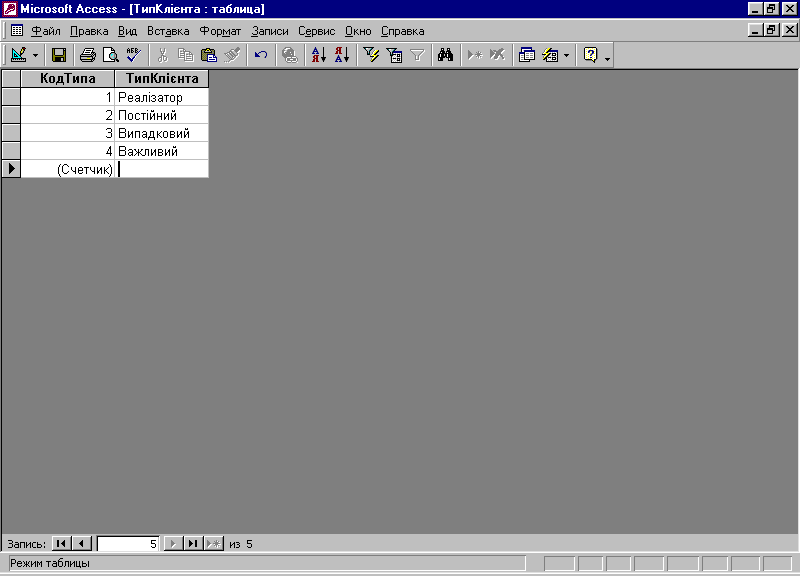The image size is (800, 576).
Task: Undo the last action with the arrow icon
Action: [261, 55]
